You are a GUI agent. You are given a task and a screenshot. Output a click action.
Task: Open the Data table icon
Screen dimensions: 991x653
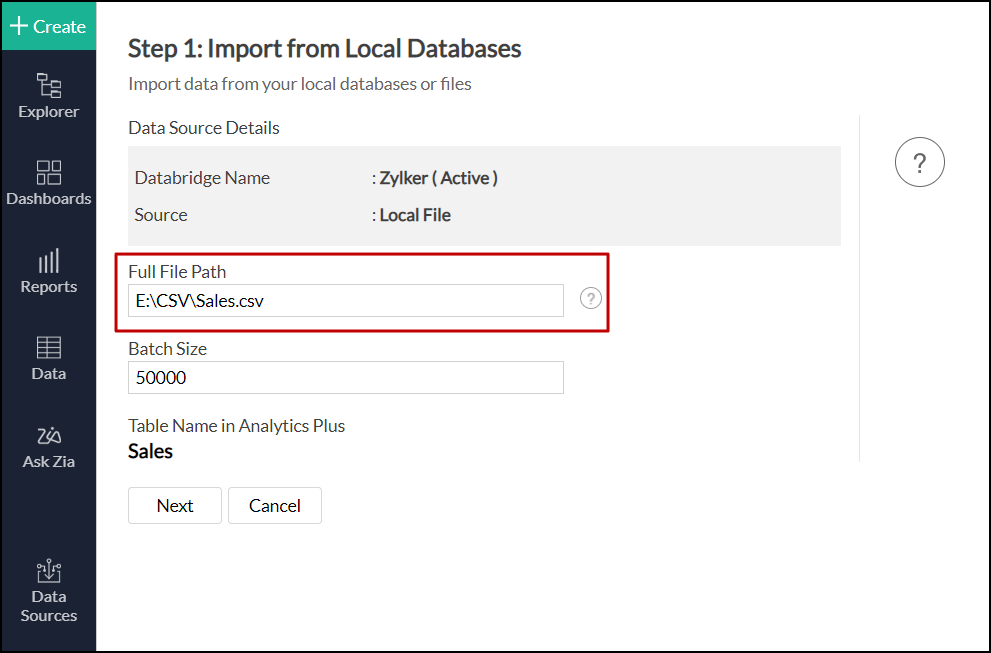[x=48, y=348]
